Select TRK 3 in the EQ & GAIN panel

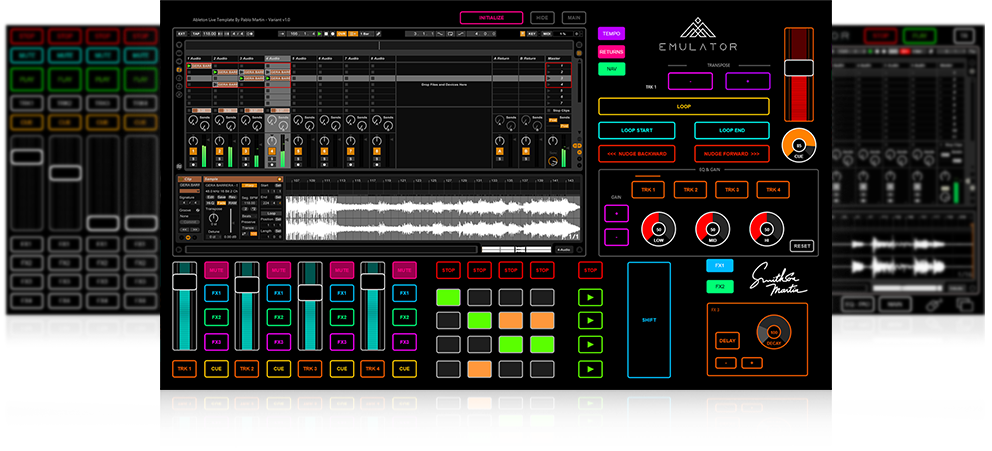tap(732, 190)
